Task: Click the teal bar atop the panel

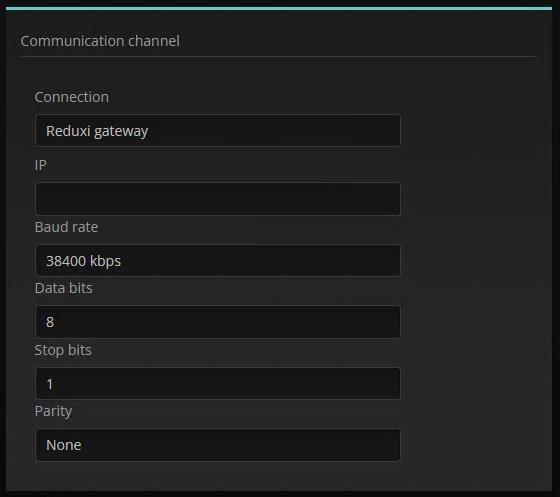Action: click(x=279, y=8)
